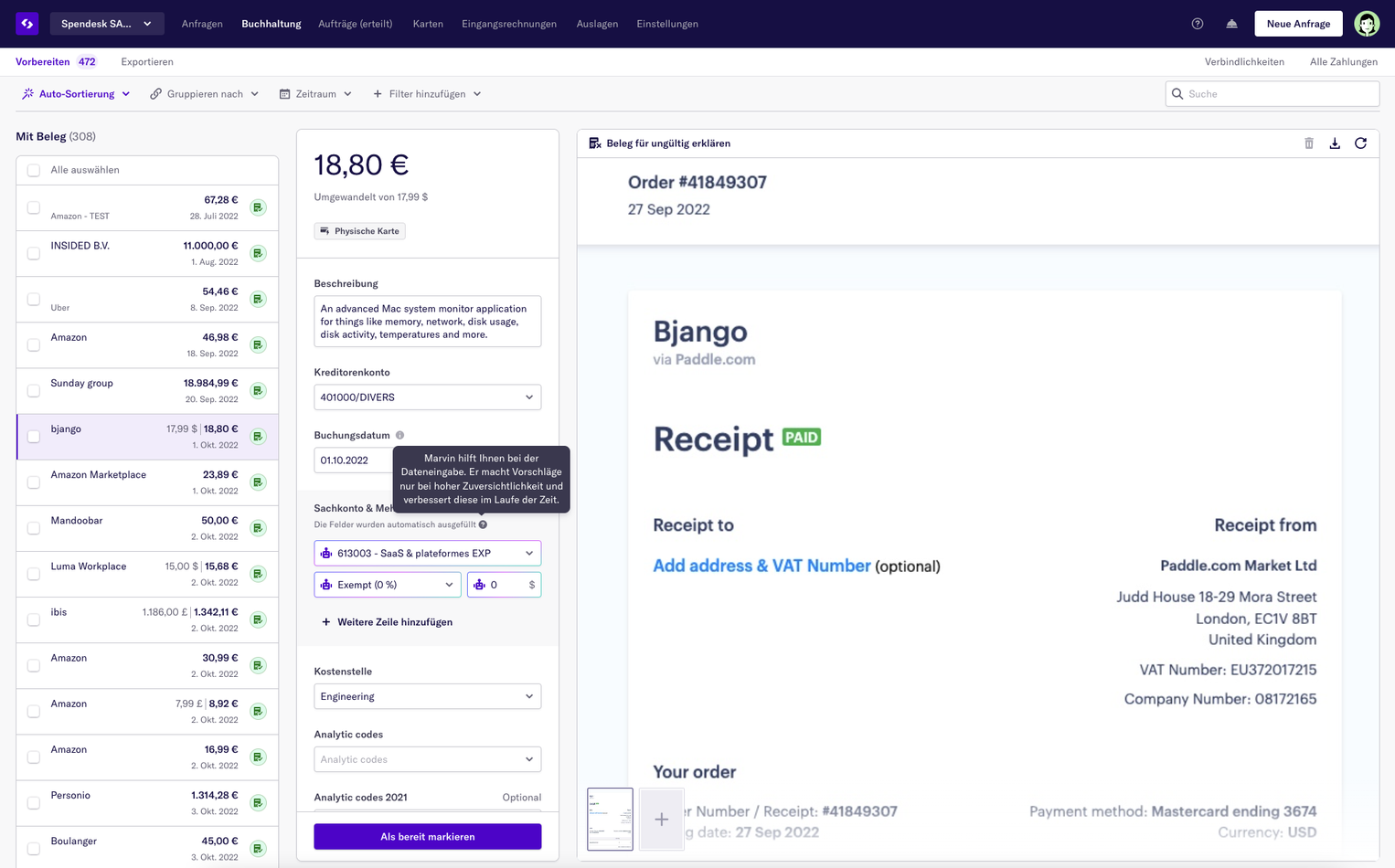Open the Alle Zahlungen link
The width and height of the screenshot is (1395, 868).
pos(1344,62)
